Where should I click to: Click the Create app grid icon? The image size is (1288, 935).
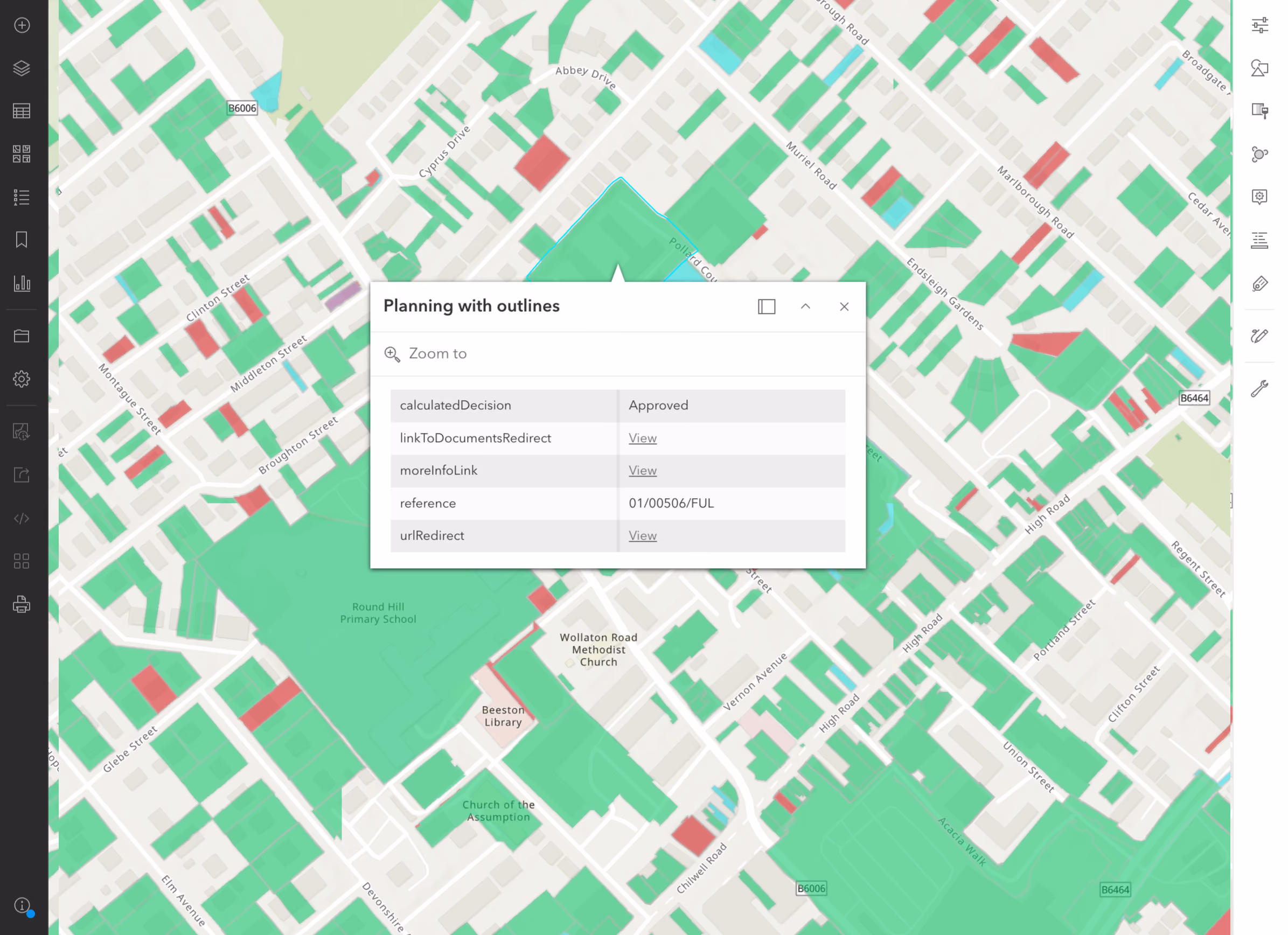click(22, 561)
